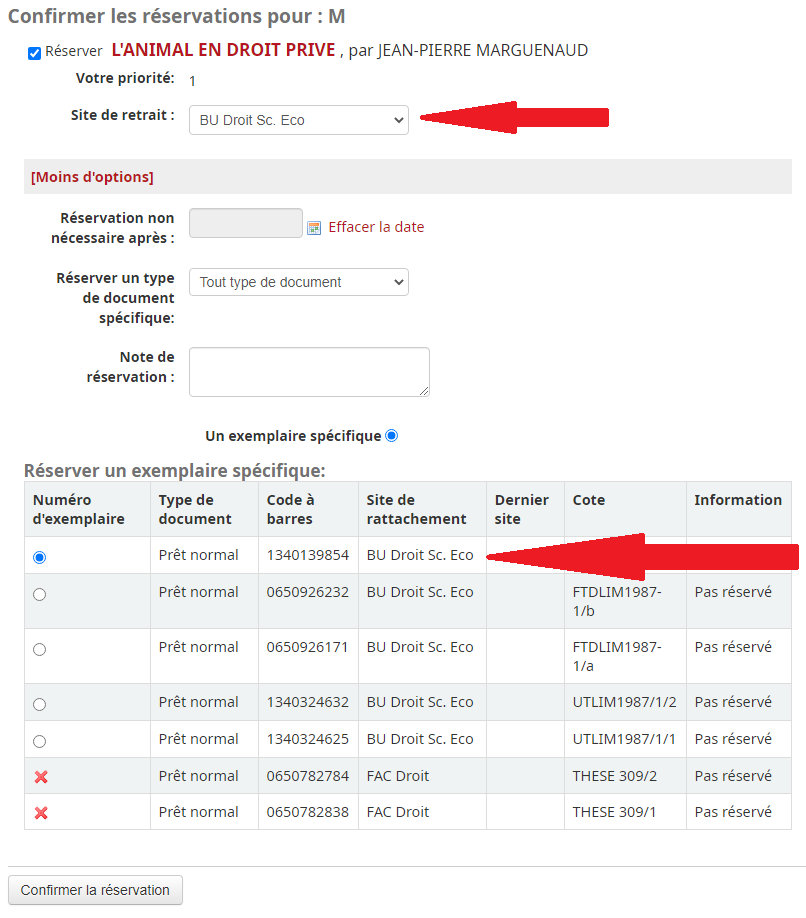The height and width of the screenshot is (918, 806).
Task: Click the 'Code à barres' column header
Action: click(x=291, y=509)
